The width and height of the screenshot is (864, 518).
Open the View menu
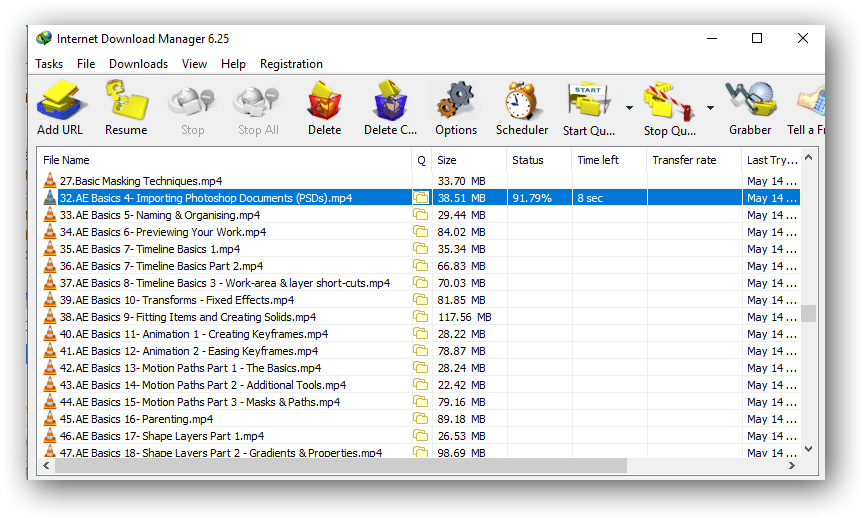(195, 64)
